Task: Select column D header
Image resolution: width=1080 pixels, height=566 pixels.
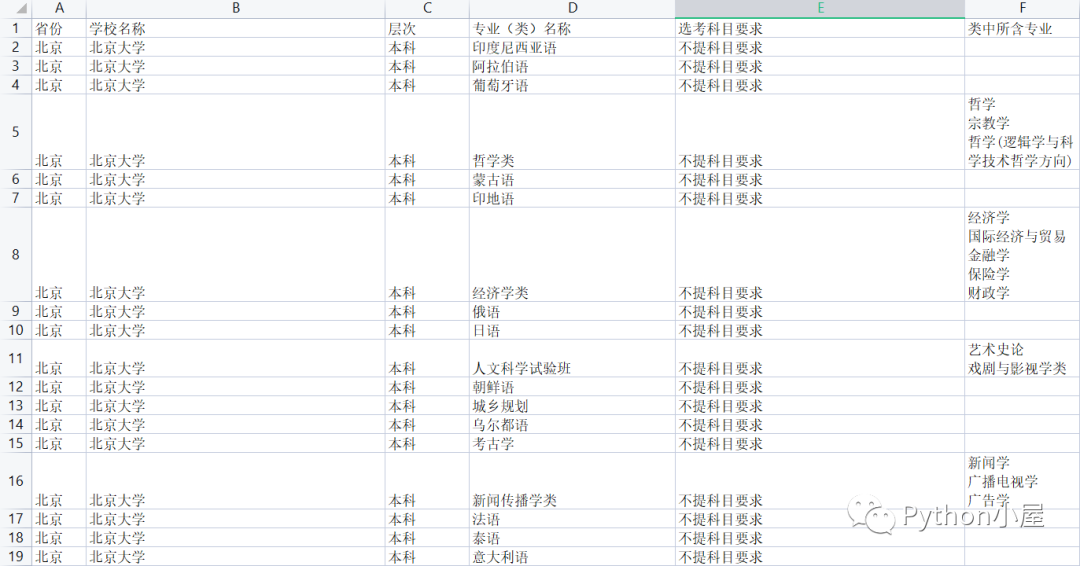Action: pos(572,8)
